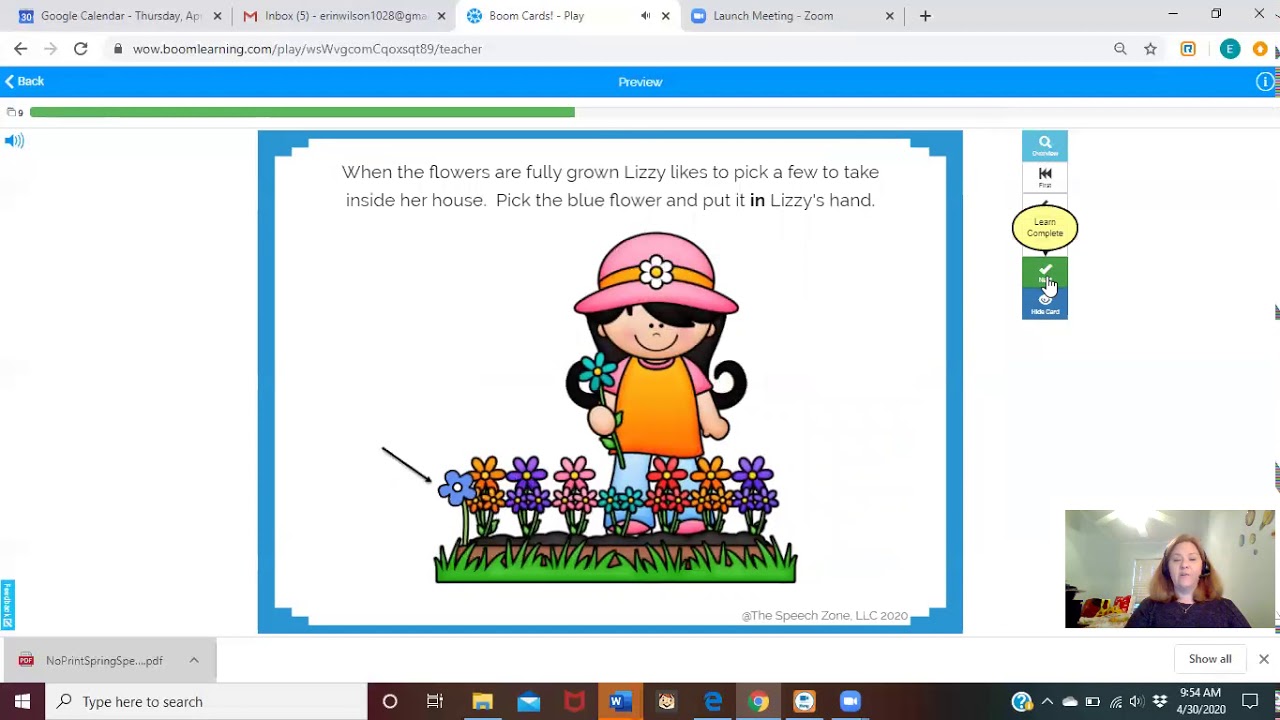Click Show all downloads
Viewport: 1280px width, 720px height.
[x=1210, y=659]
